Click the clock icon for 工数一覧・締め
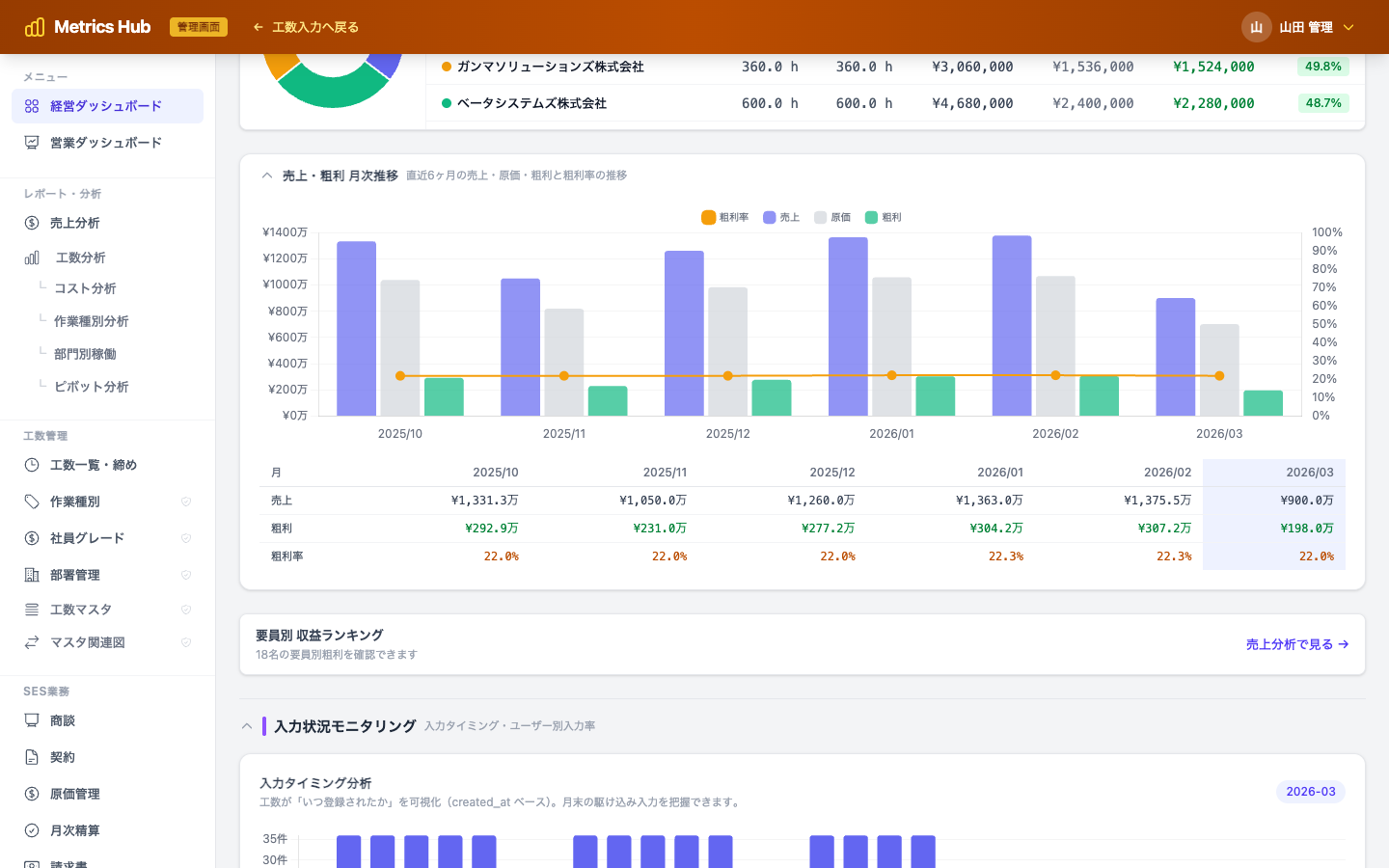The height and width of the screenshot is (868, 1389). (32, 465)
